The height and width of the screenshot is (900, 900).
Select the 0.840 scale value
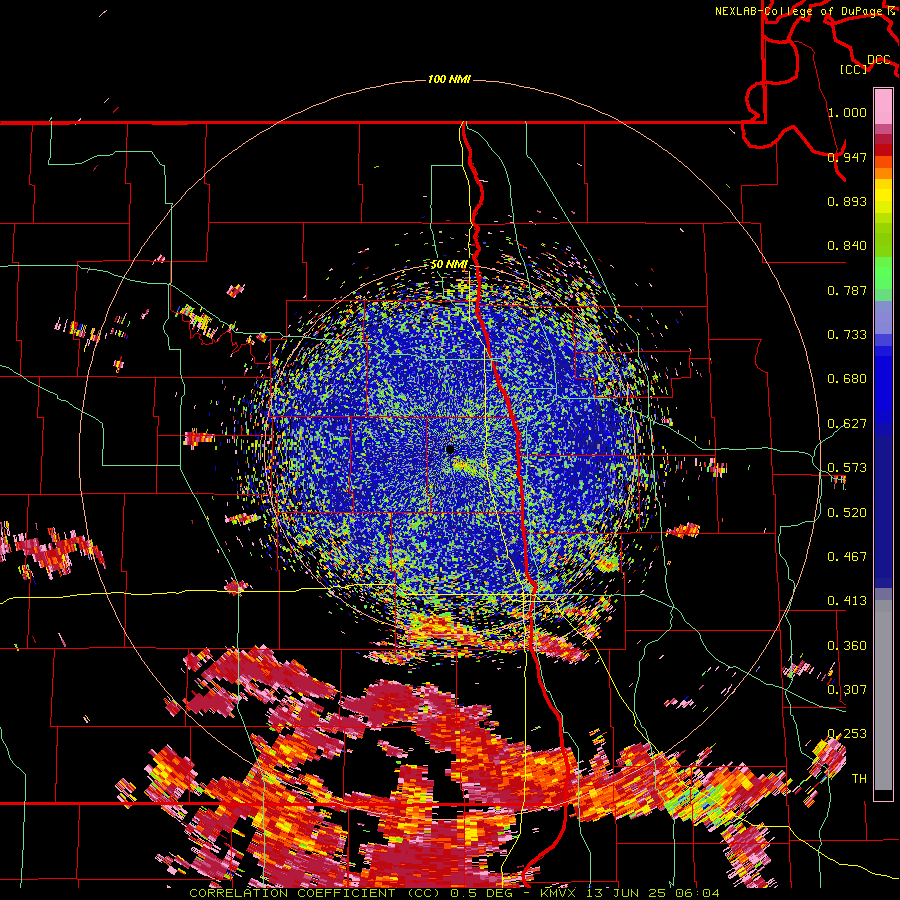[x=847, y=246]
